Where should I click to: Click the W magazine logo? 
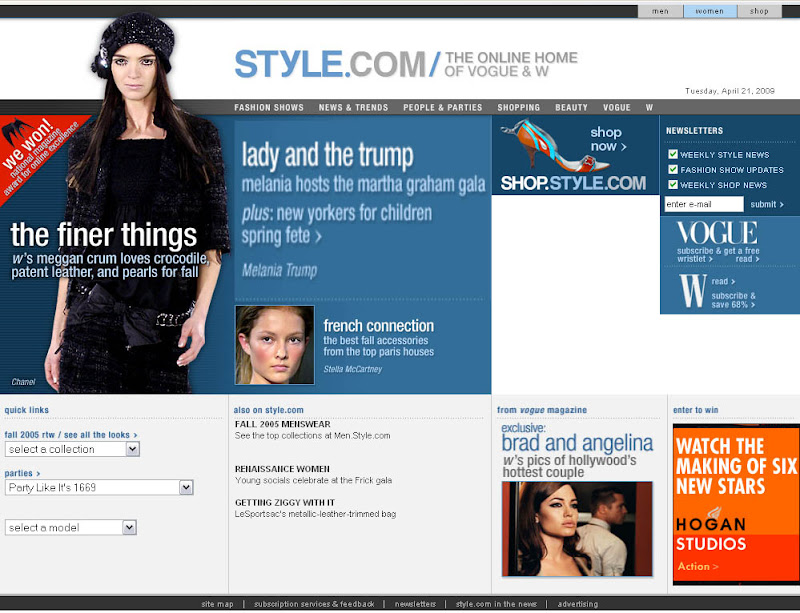coord(693,290)
